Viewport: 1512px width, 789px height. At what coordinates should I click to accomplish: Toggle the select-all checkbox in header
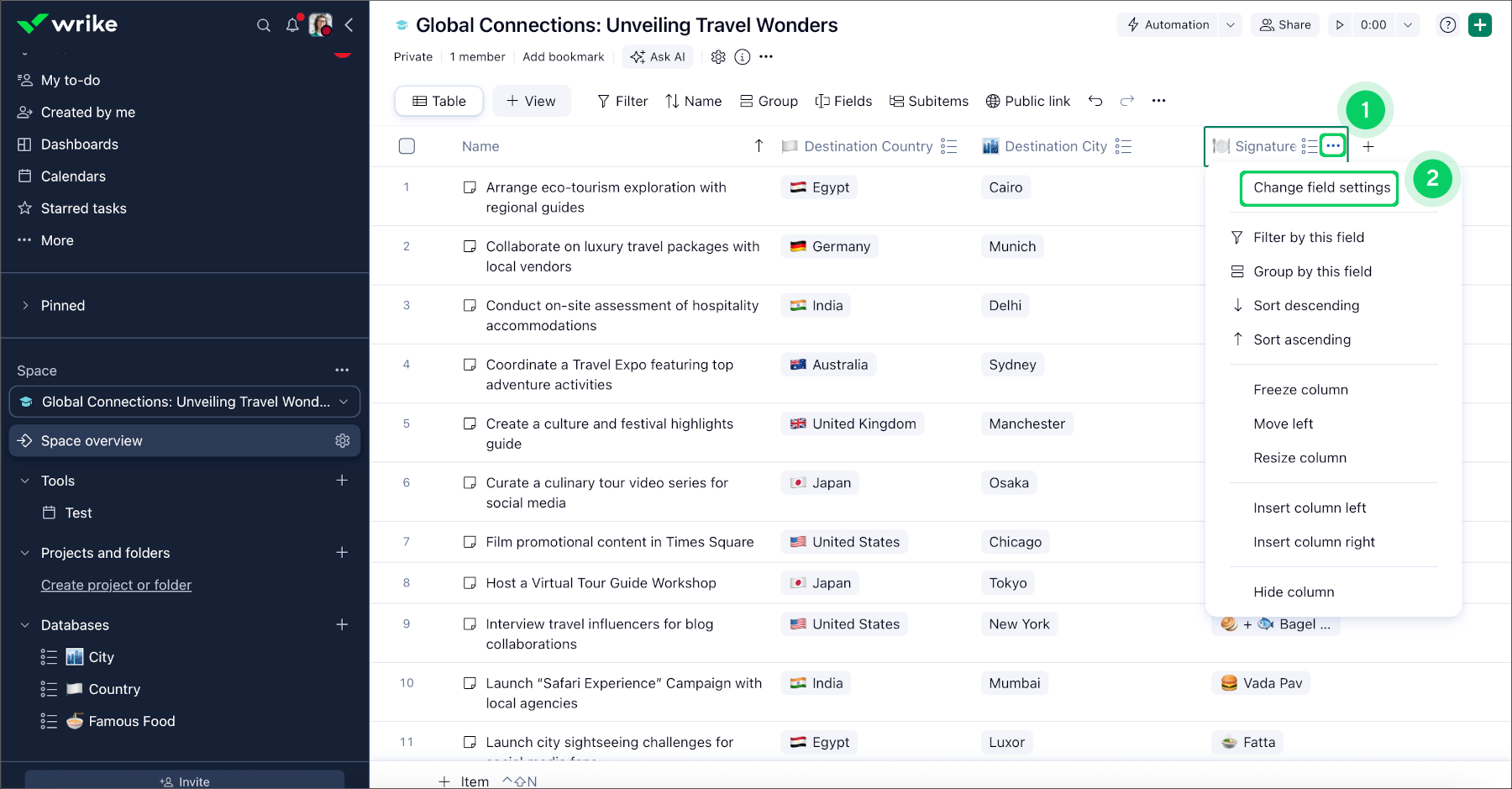(407, 146)
